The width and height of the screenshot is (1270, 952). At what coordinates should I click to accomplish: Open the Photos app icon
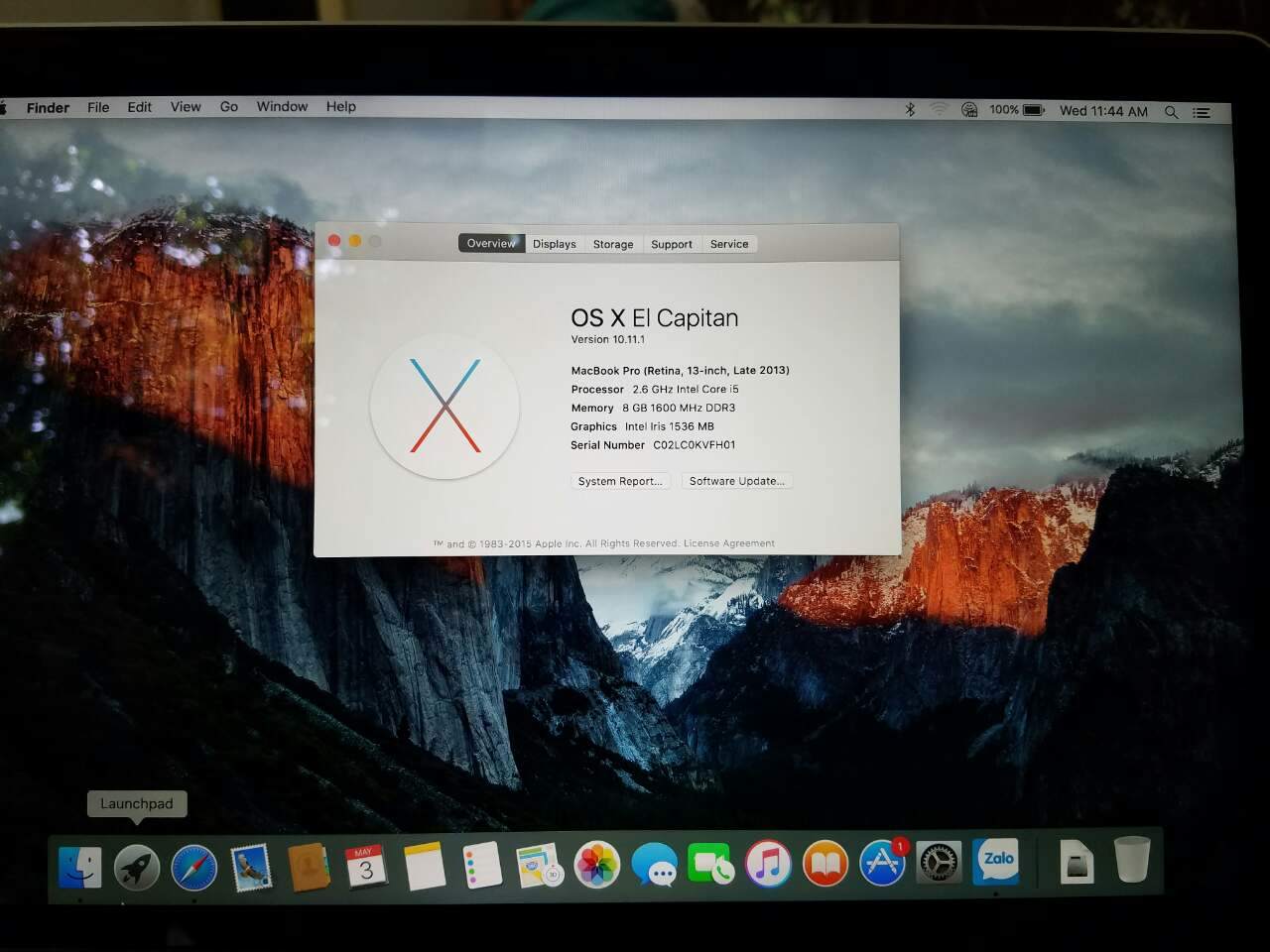click(x=597, y=865)
